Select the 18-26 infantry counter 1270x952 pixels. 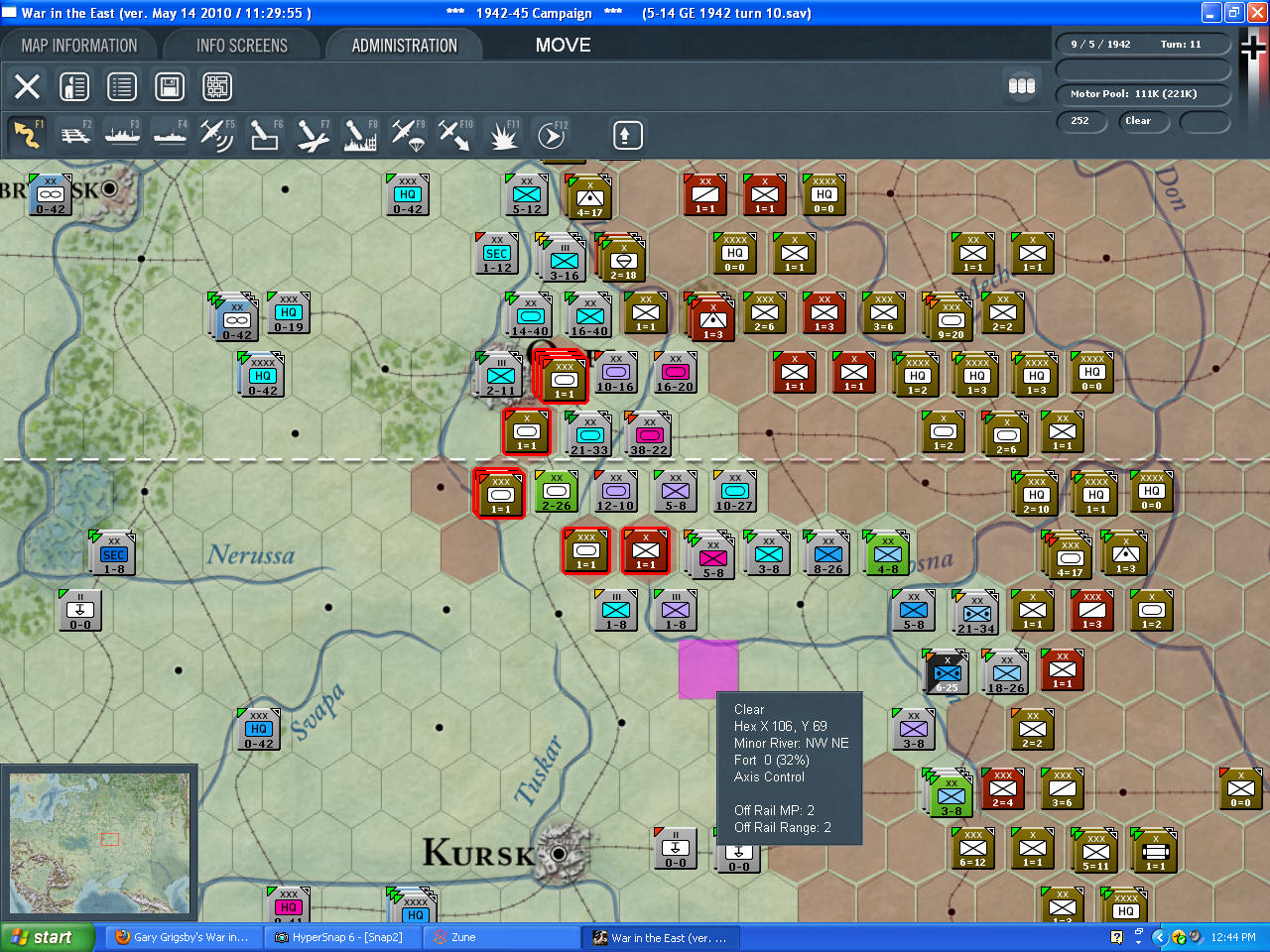pyautogui.click(x=1006, y=673)
